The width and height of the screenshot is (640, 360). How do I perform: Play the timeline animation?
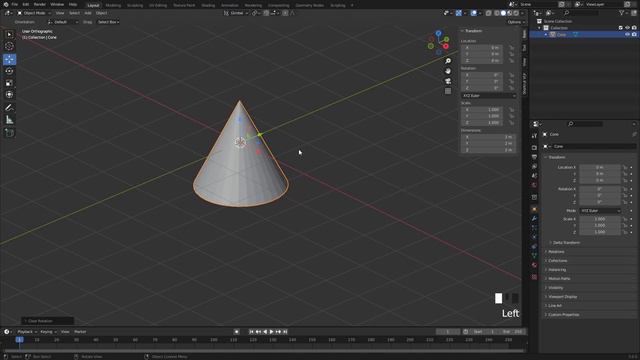[271, 332]
